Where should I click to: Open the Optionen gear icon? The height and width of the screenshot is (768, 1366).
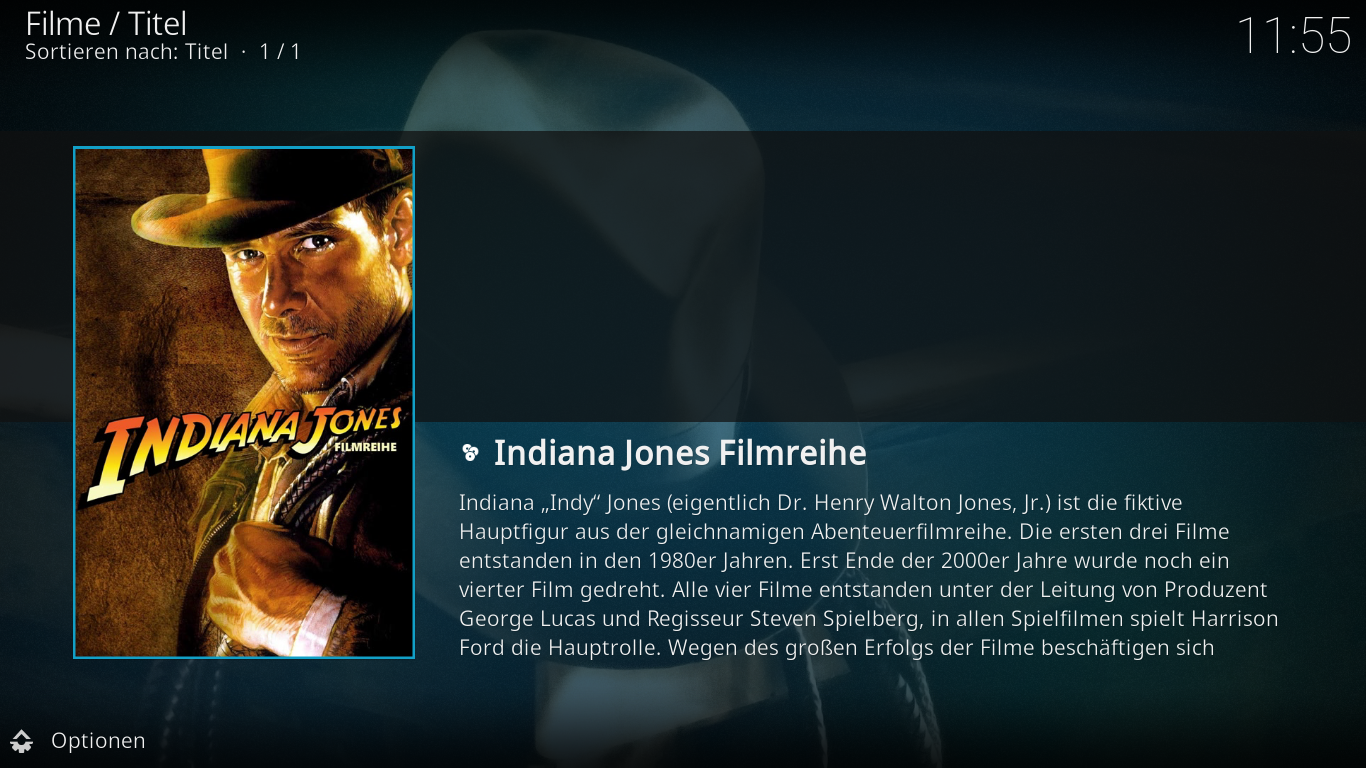(22, 741)
